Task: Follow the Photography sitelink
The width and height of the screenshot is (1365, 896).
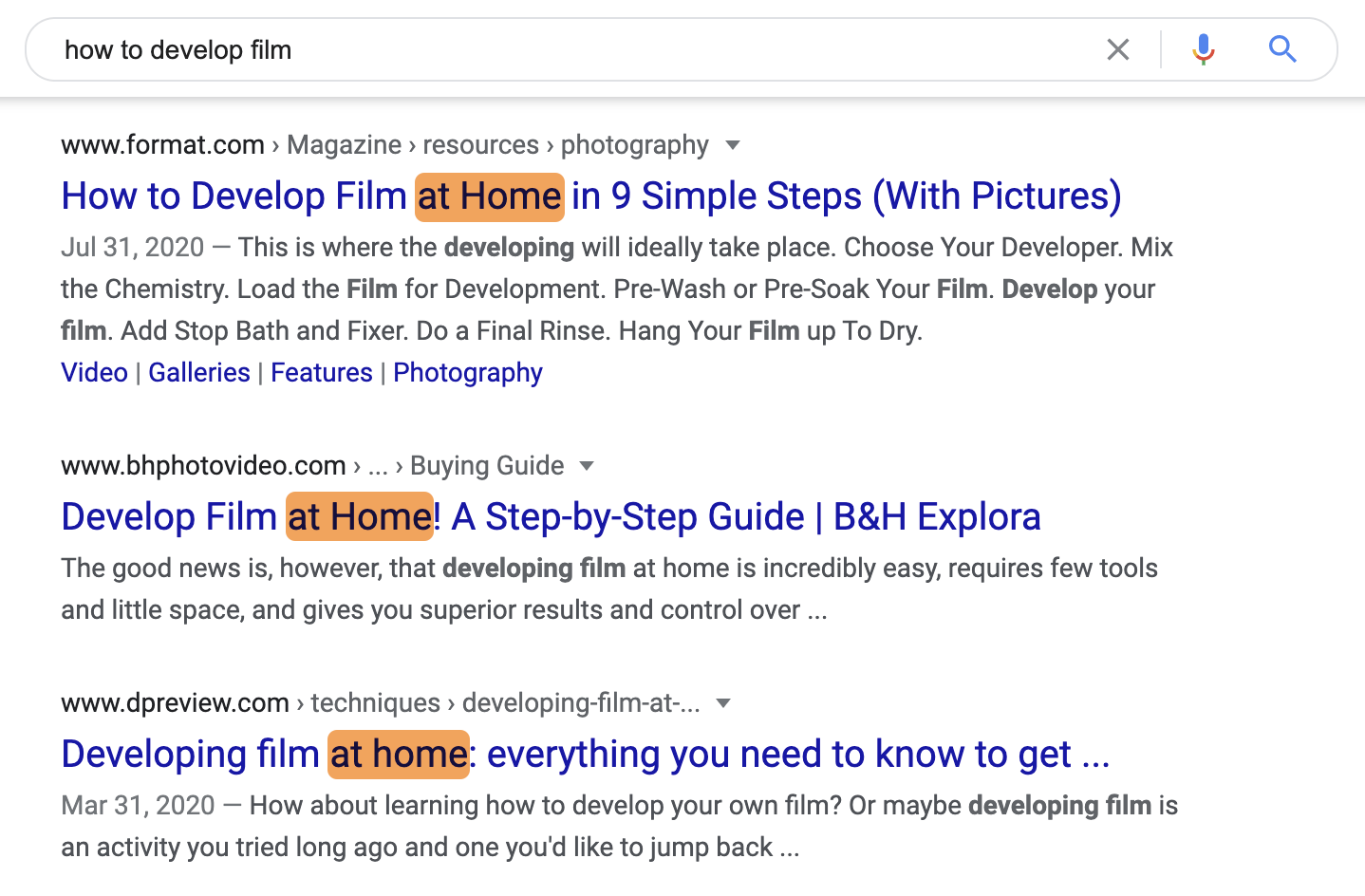Action: click(x=468, y=373)
